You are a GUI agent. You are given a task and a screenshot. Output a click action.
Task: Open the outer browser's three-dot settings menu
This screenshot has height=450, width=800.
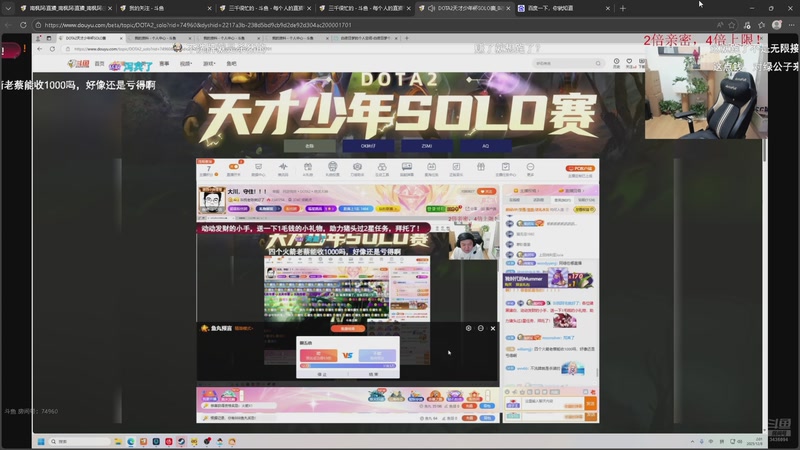[x=791, y=24]
